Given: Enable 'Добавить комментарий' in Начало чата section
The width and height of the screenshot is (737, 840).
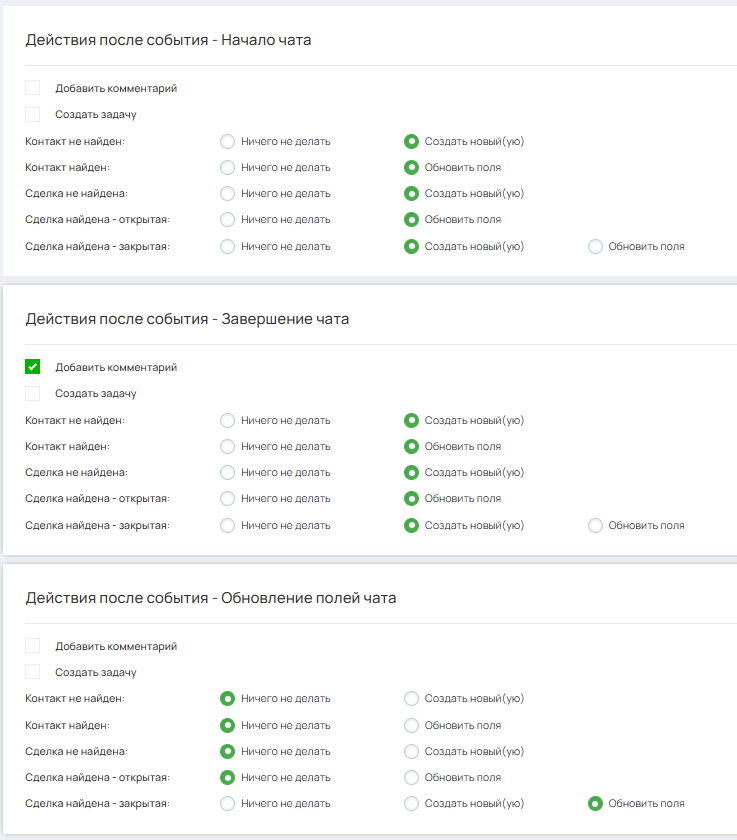Looking at the screenshot, I should click(33, 88).
